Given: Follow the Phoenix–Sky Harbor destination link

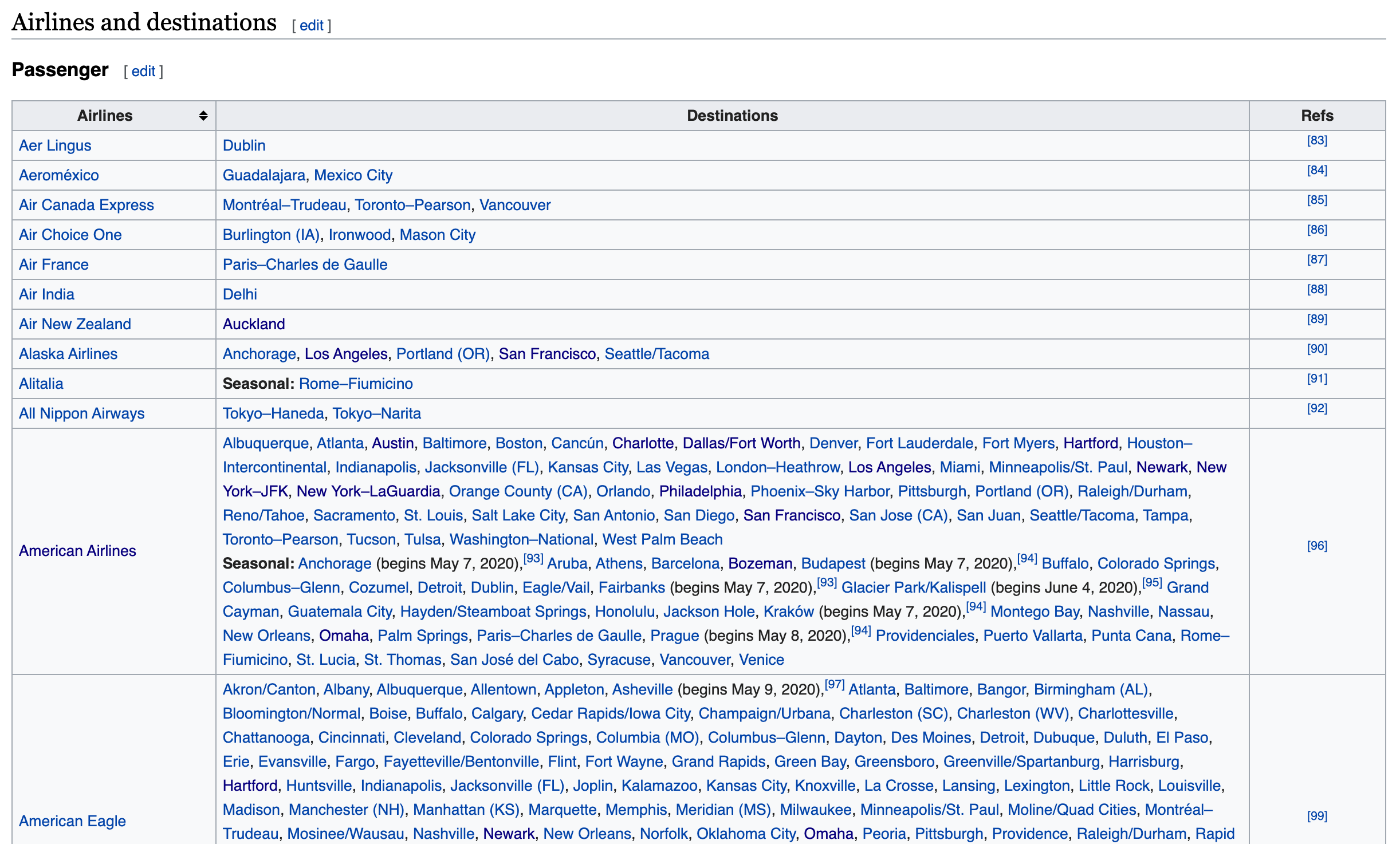Looking at the screenshot, I should 820,491.
